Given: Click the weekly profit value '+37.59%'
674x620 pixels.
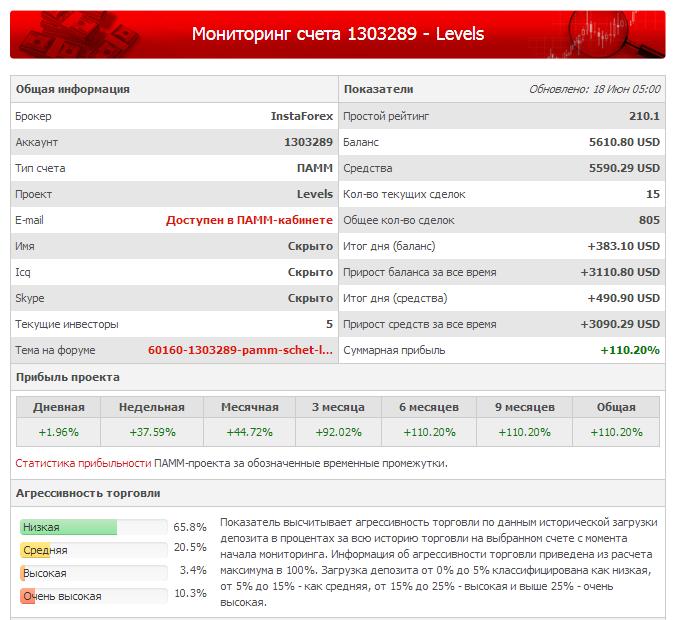Looking at the screenshot, I should pyautogui.click(x=153, y=432).
